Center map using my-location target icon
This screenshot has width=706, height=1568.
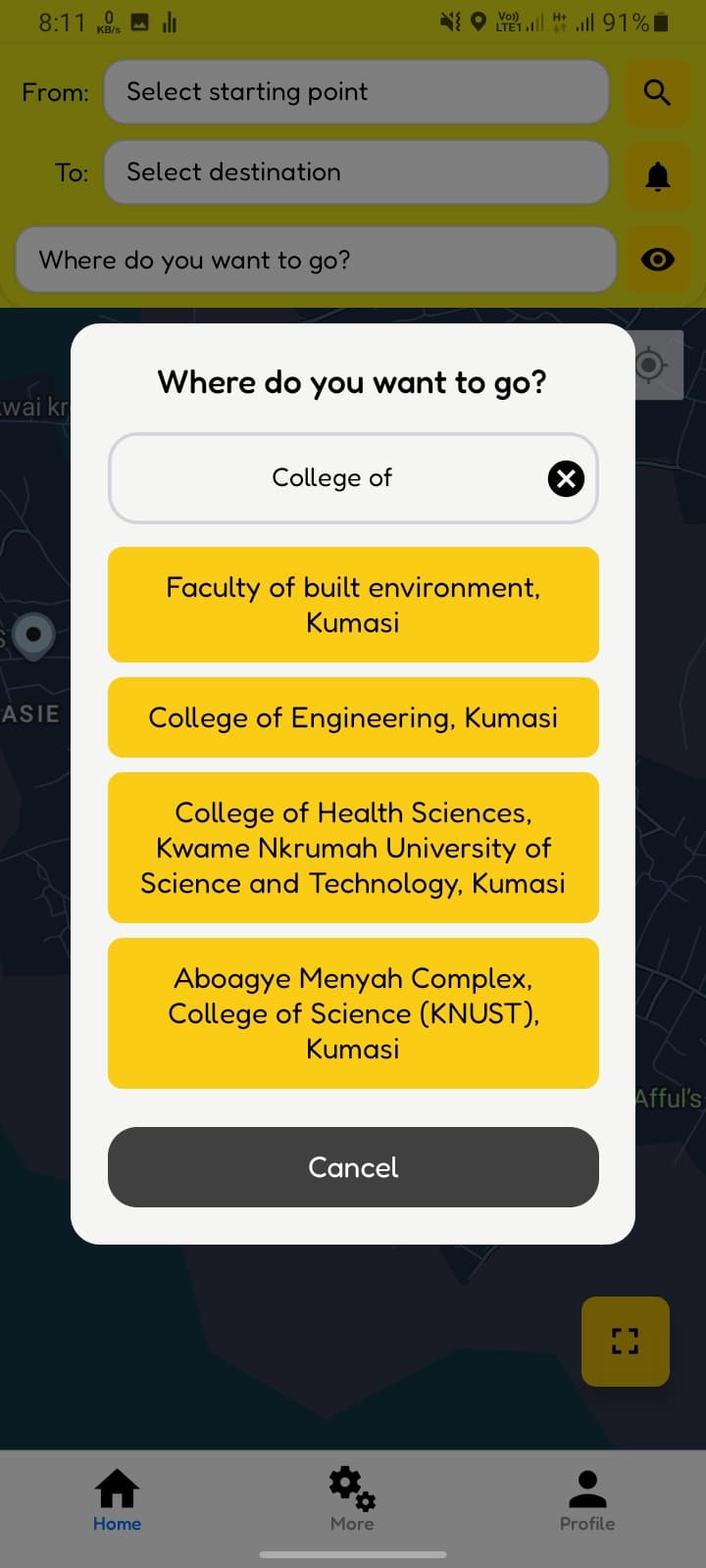coord(651,366)
